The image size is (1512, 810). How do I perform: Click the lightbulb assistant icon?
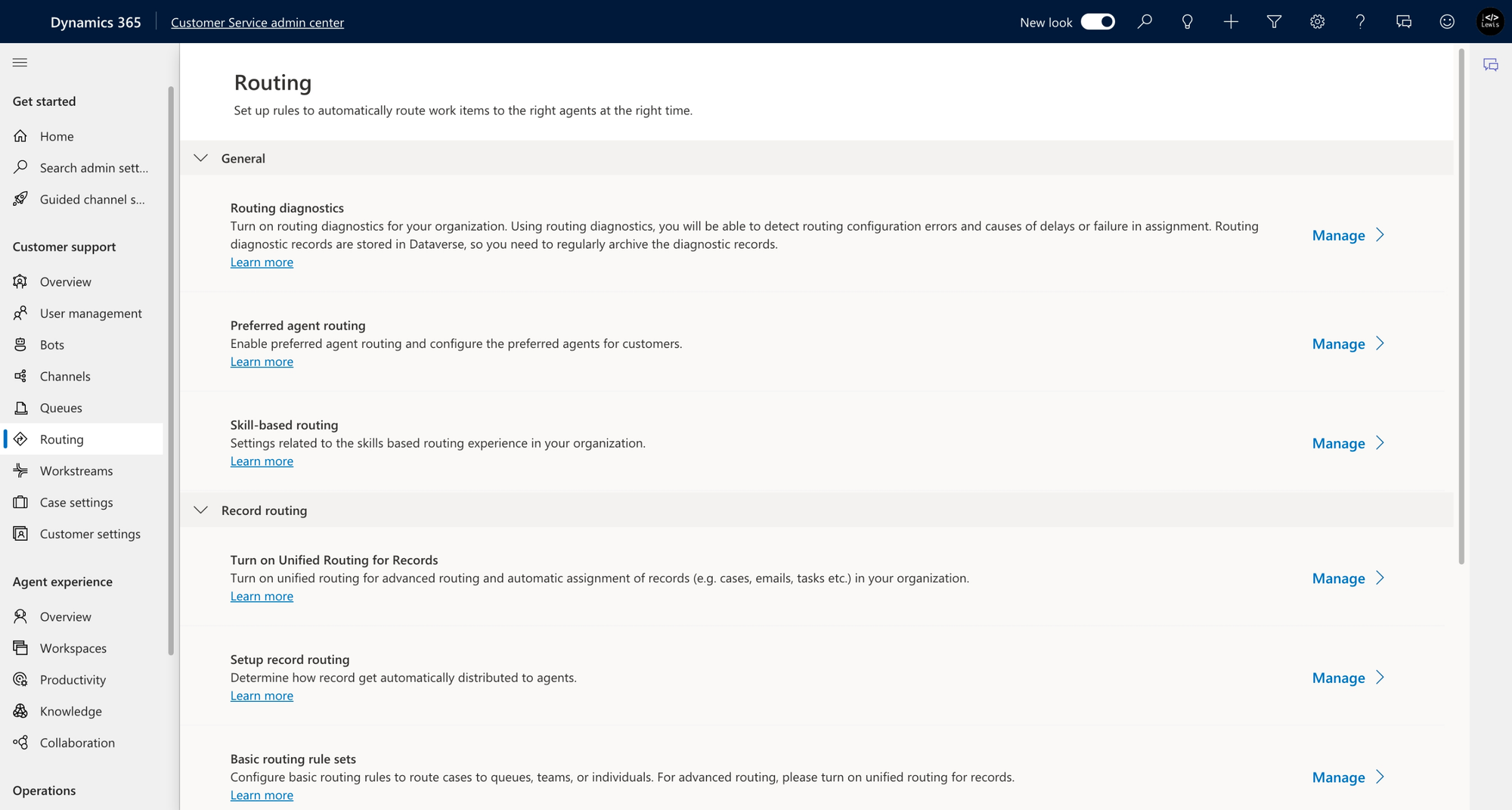pyautogui.click(x=1188, y=22)
